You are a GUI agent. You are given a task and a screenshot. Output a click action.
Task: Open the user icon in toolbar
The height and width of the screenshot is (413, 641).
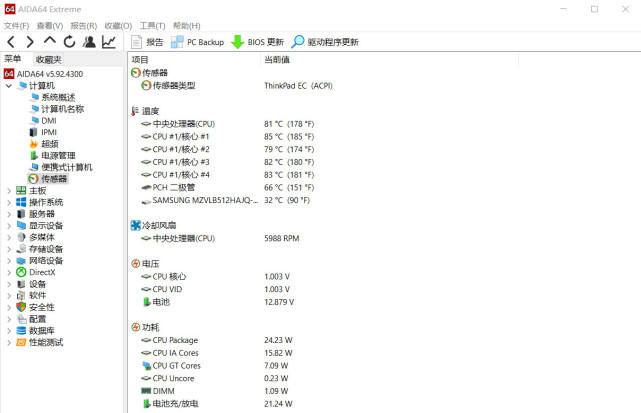click(x=89, y=41)
